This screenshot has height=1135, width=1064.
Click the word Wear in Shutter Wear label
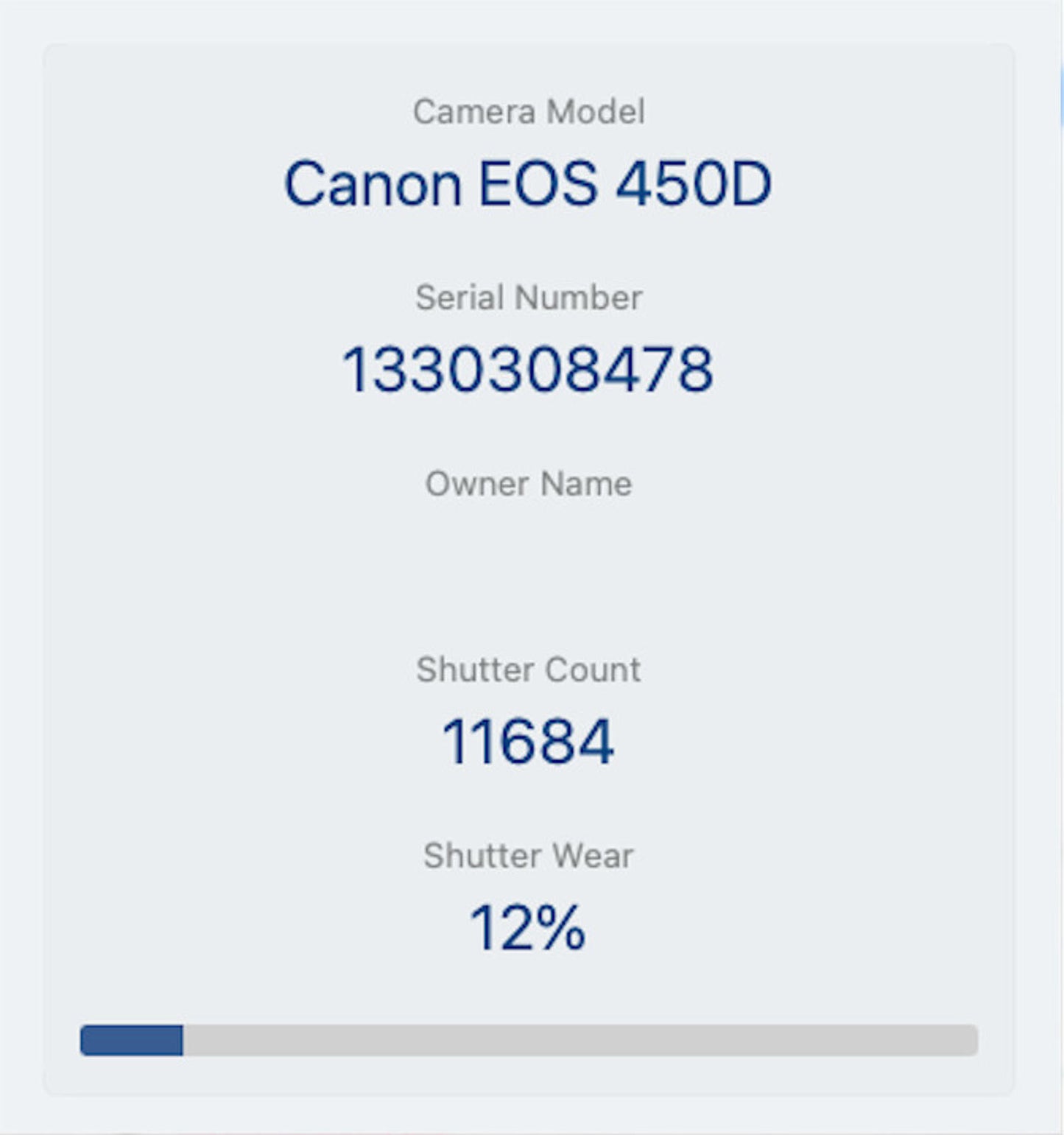pyautogui.click(x=592, y=856)
